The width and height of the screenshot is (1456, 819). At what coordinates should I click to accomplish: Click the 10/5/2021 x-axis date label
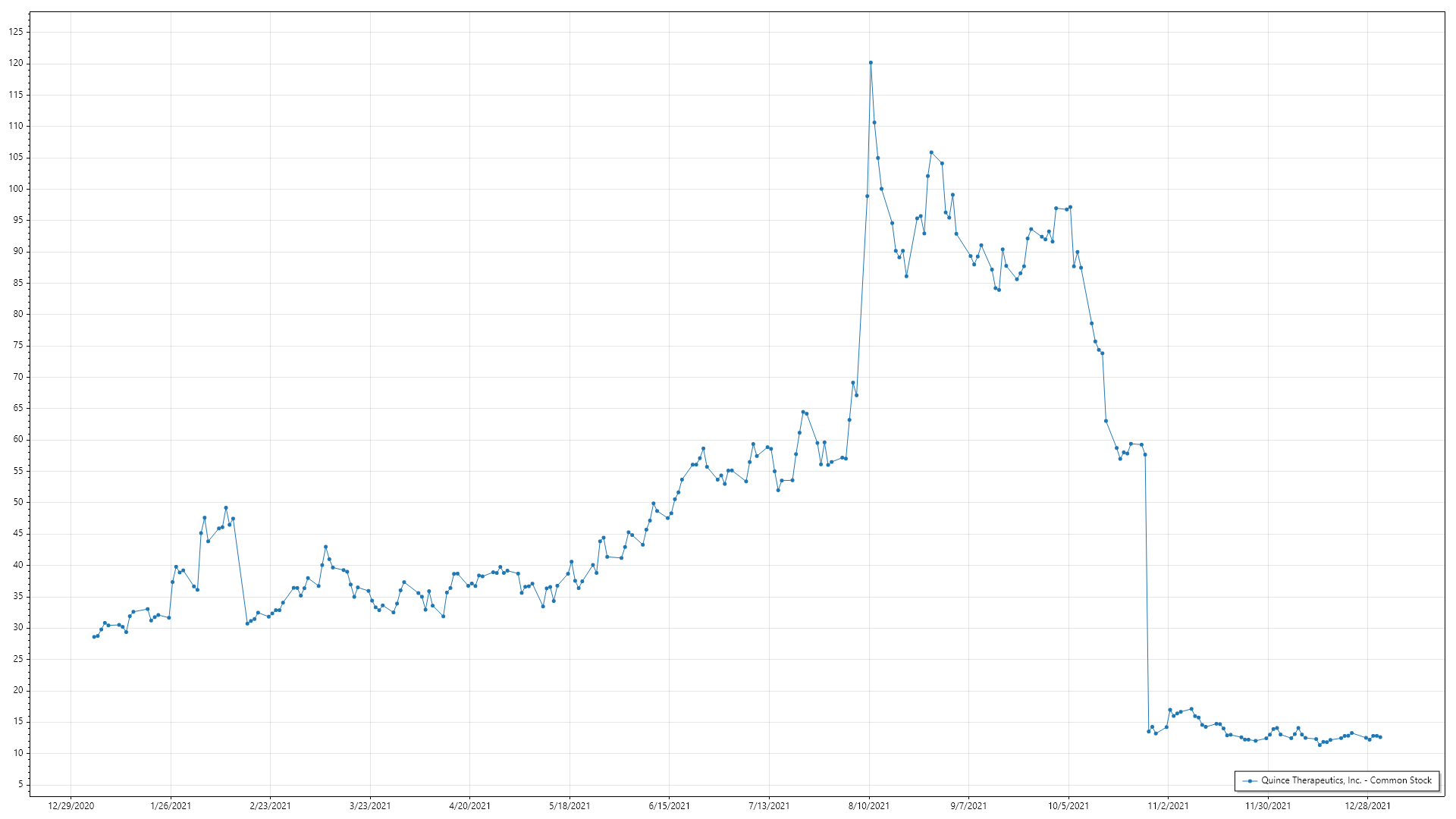coord(1068,805)
